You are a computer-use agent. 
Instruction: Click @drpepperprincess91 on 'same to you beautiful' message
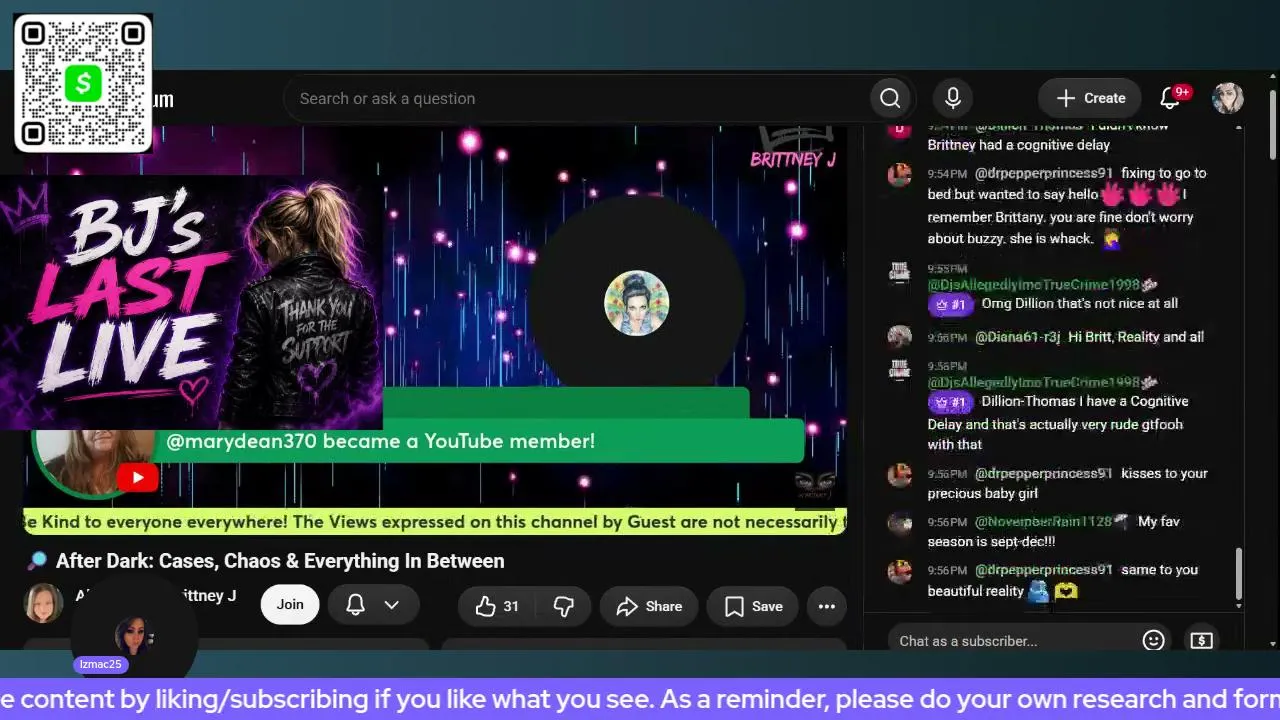click(x=1044, y=570)
